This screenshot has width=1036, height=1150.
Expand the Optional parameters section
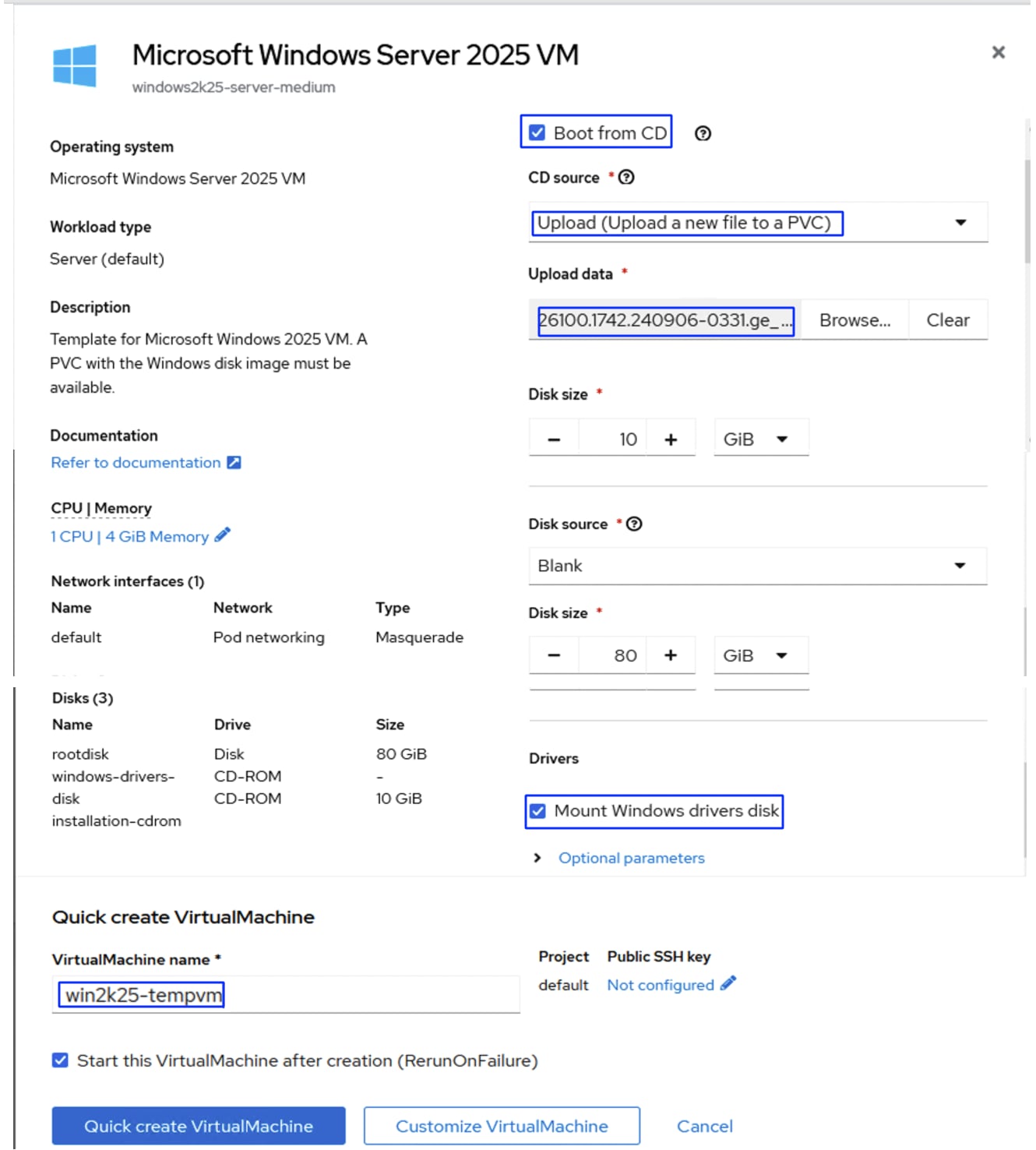(631, 858)
